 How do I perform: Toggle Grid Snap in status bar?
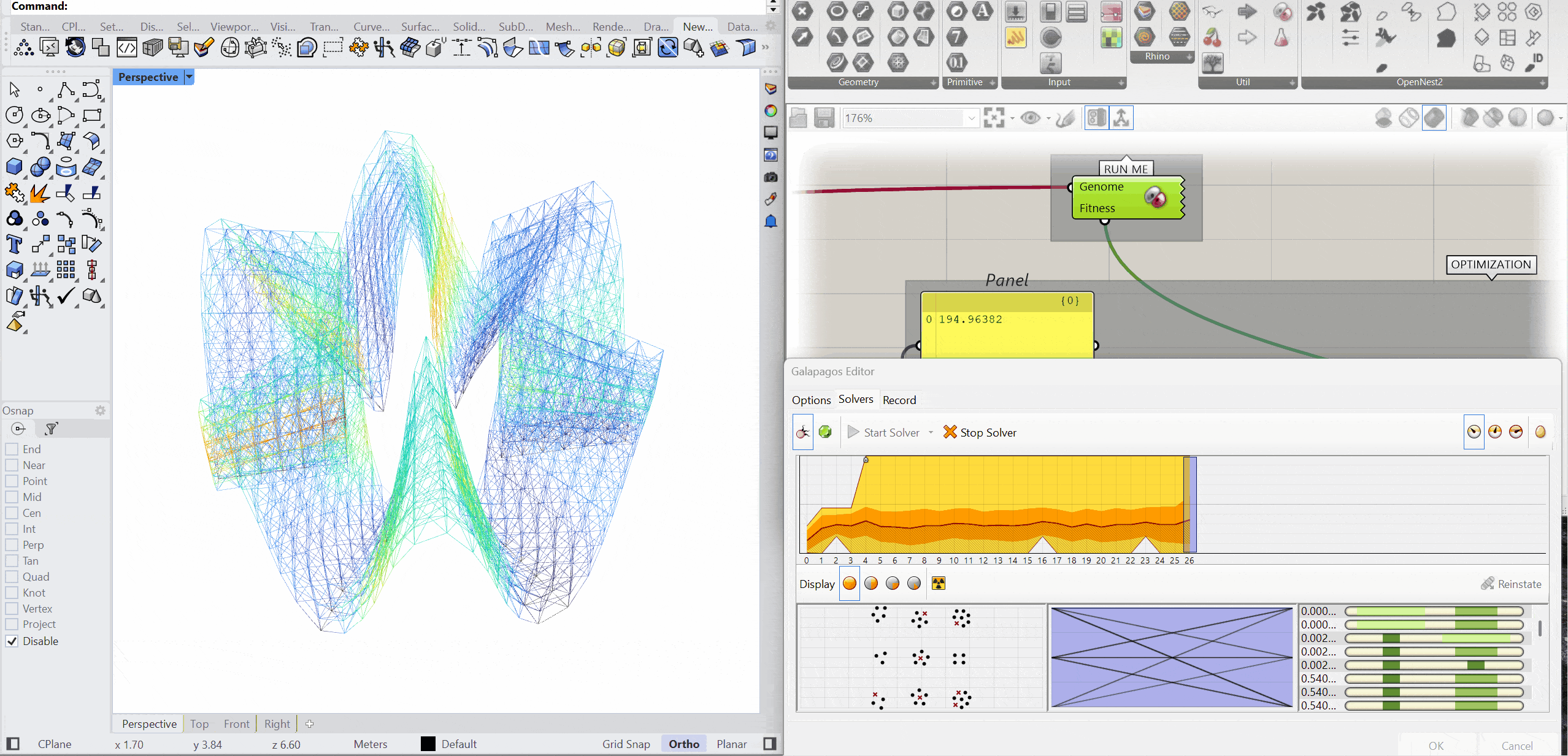pyautogui.click(x=626, y=744)
